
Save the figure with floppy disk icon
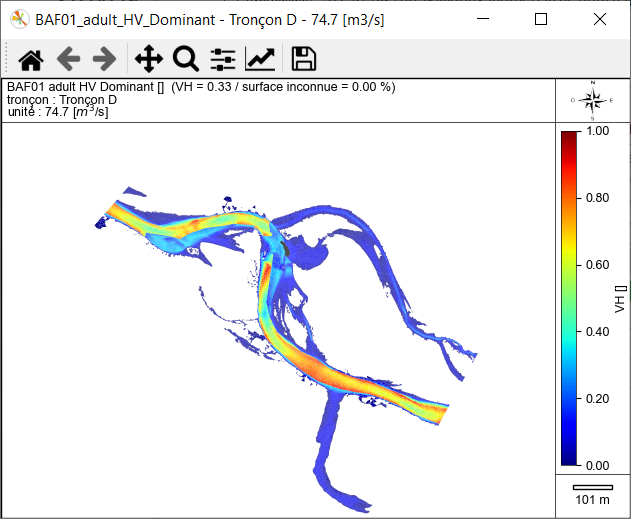click(x=303, y=59)
